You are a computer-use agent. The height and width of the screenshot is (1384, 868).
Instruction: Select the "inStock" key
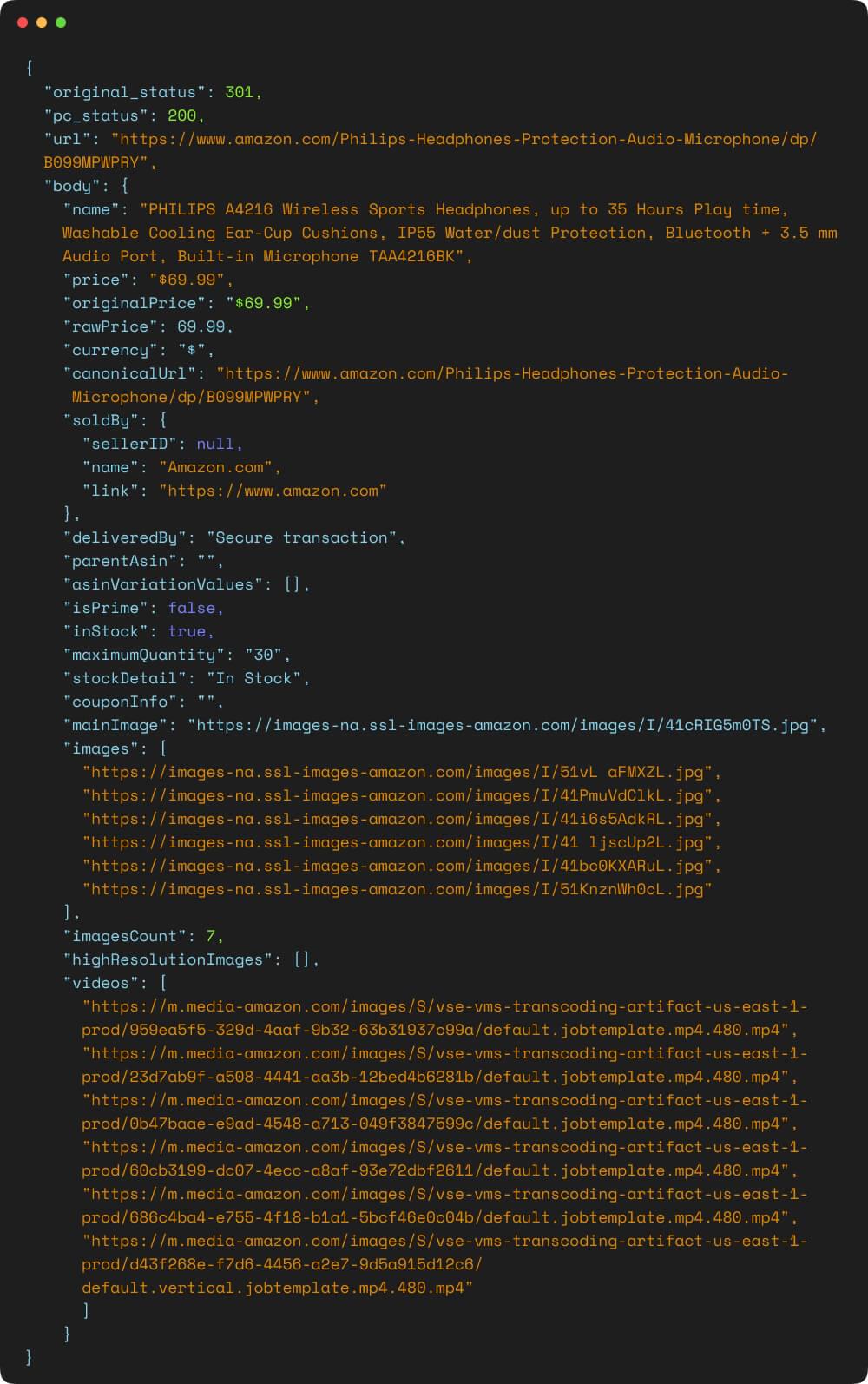[x=106, y=631]
